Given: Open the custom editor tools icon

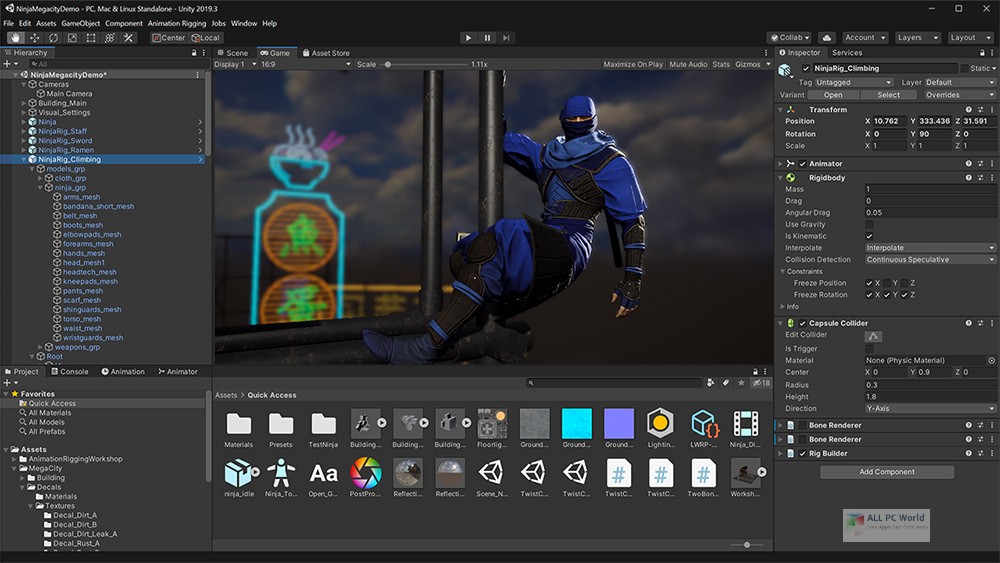Looking at the screenshot, I should 128,38.
